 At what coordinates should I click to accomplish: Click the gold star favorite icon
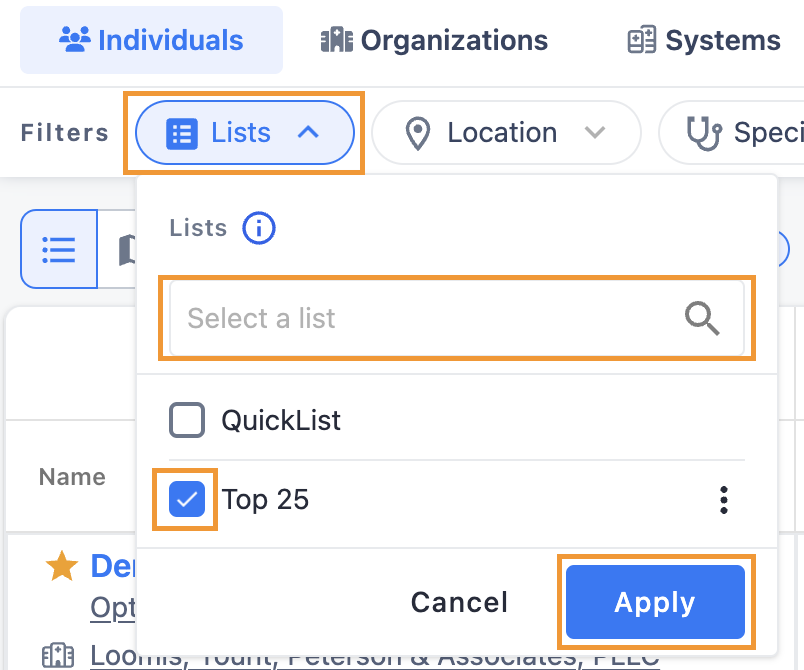click(62, 566)
